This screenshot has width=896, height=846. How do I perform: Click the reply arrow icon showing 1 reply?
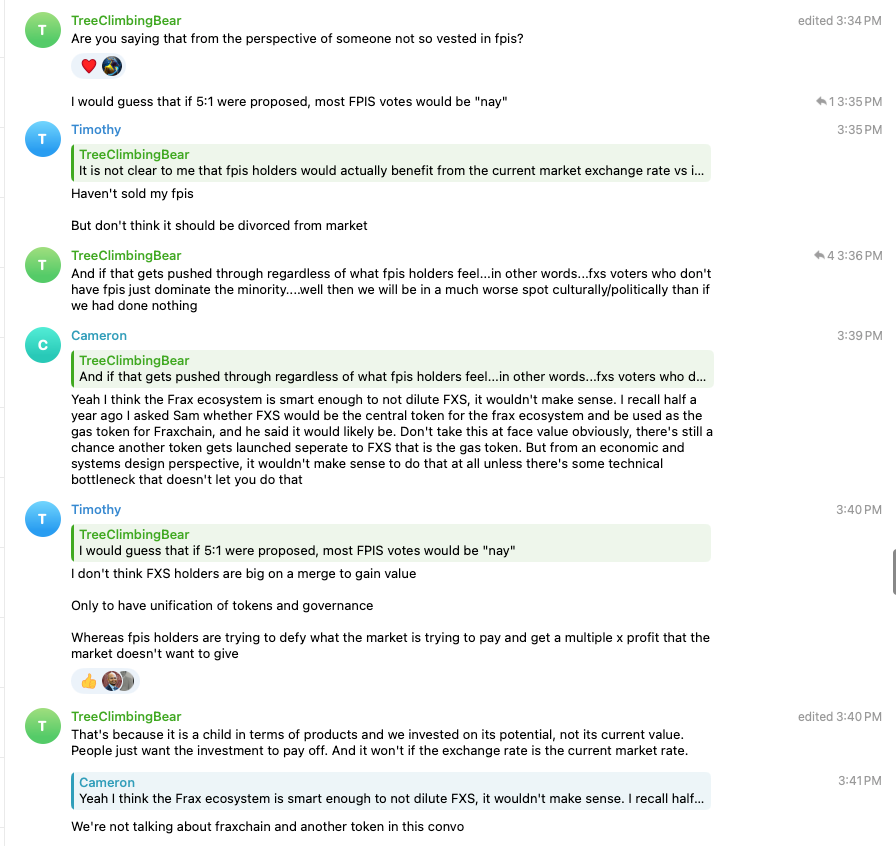click(x=821, y=101)
